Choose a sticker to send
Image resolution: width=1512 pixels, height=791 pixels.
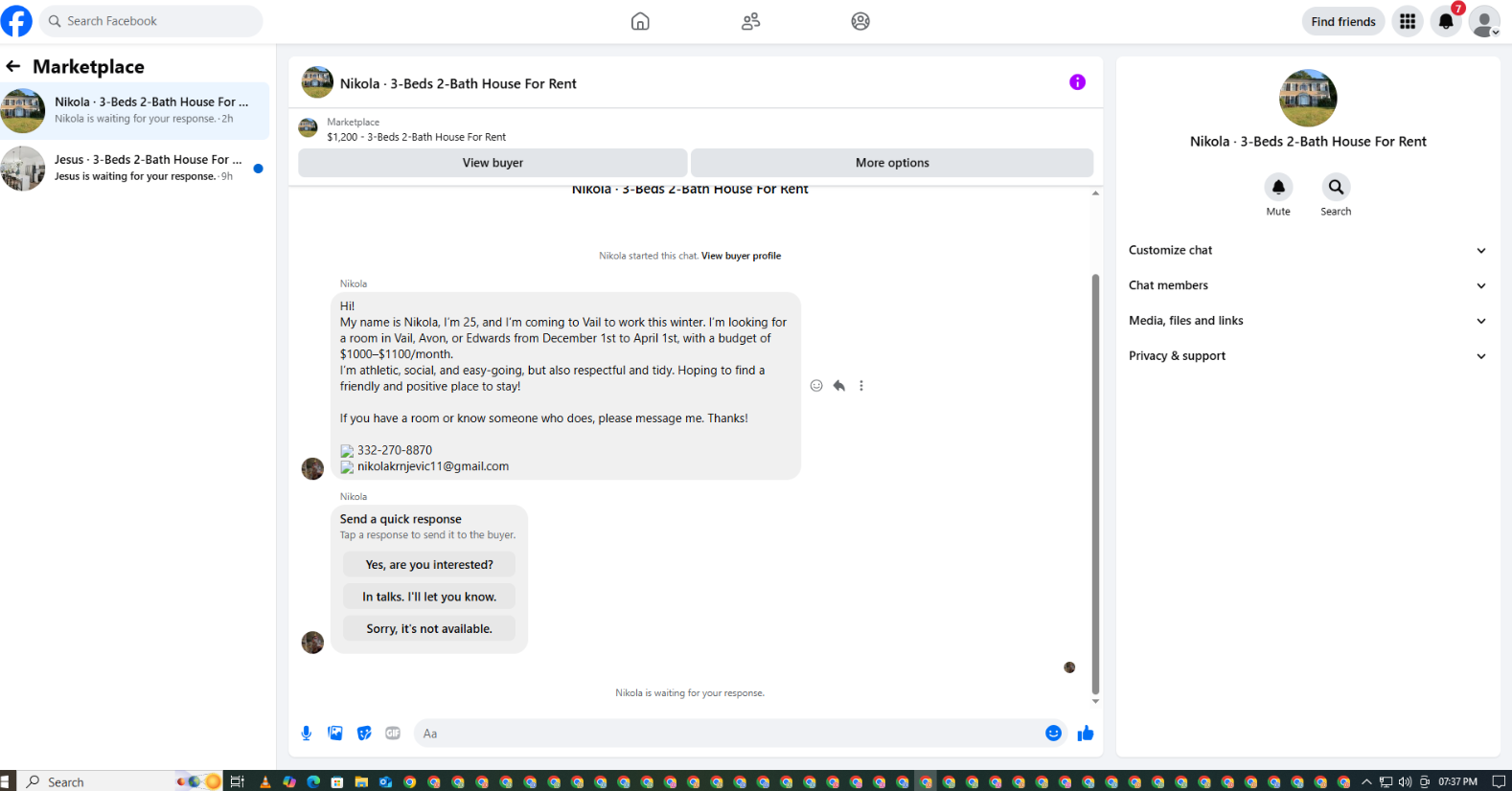[x=364, y=734]
